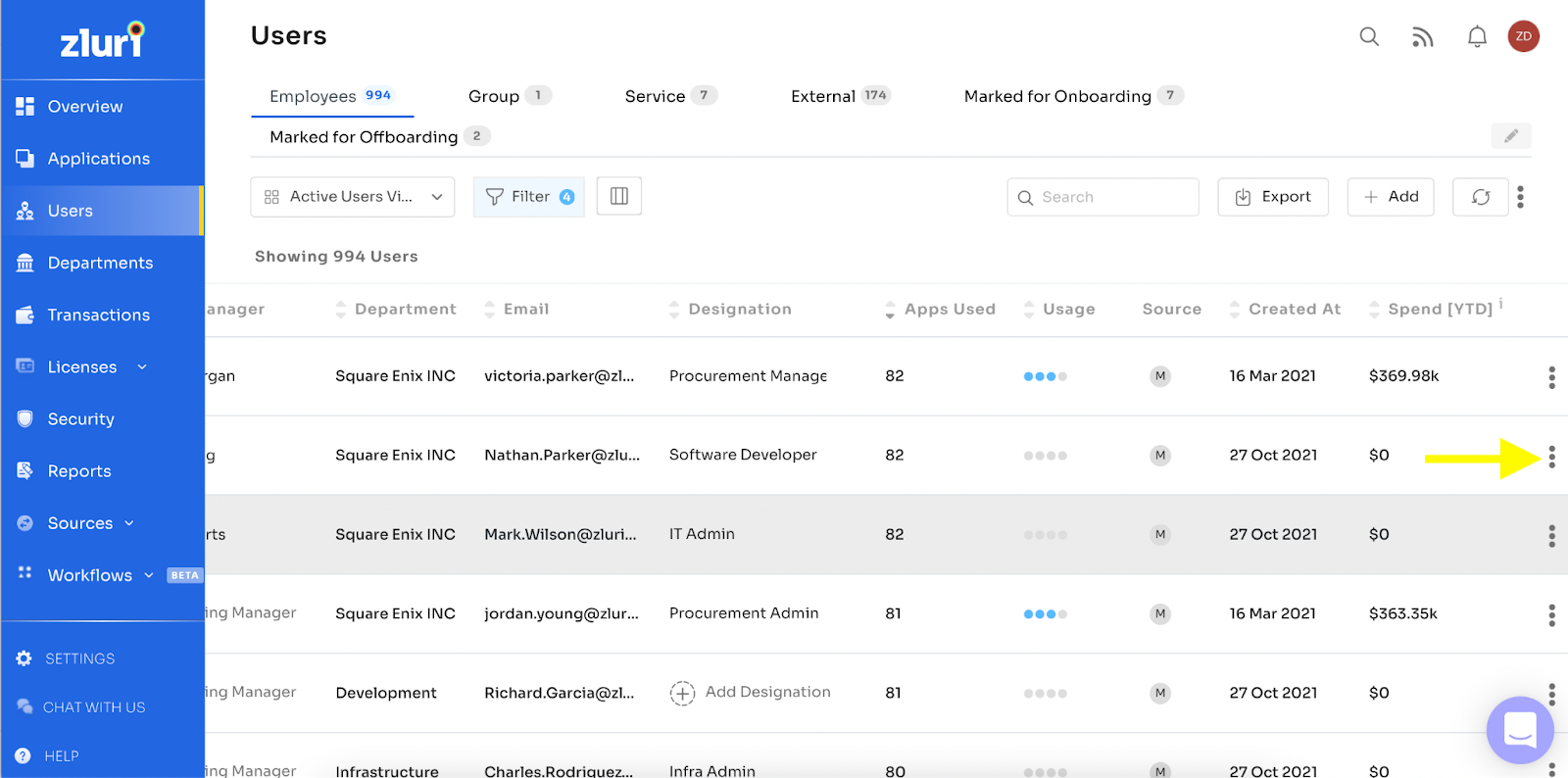Open CHAT WITH US link

point(80,707)
